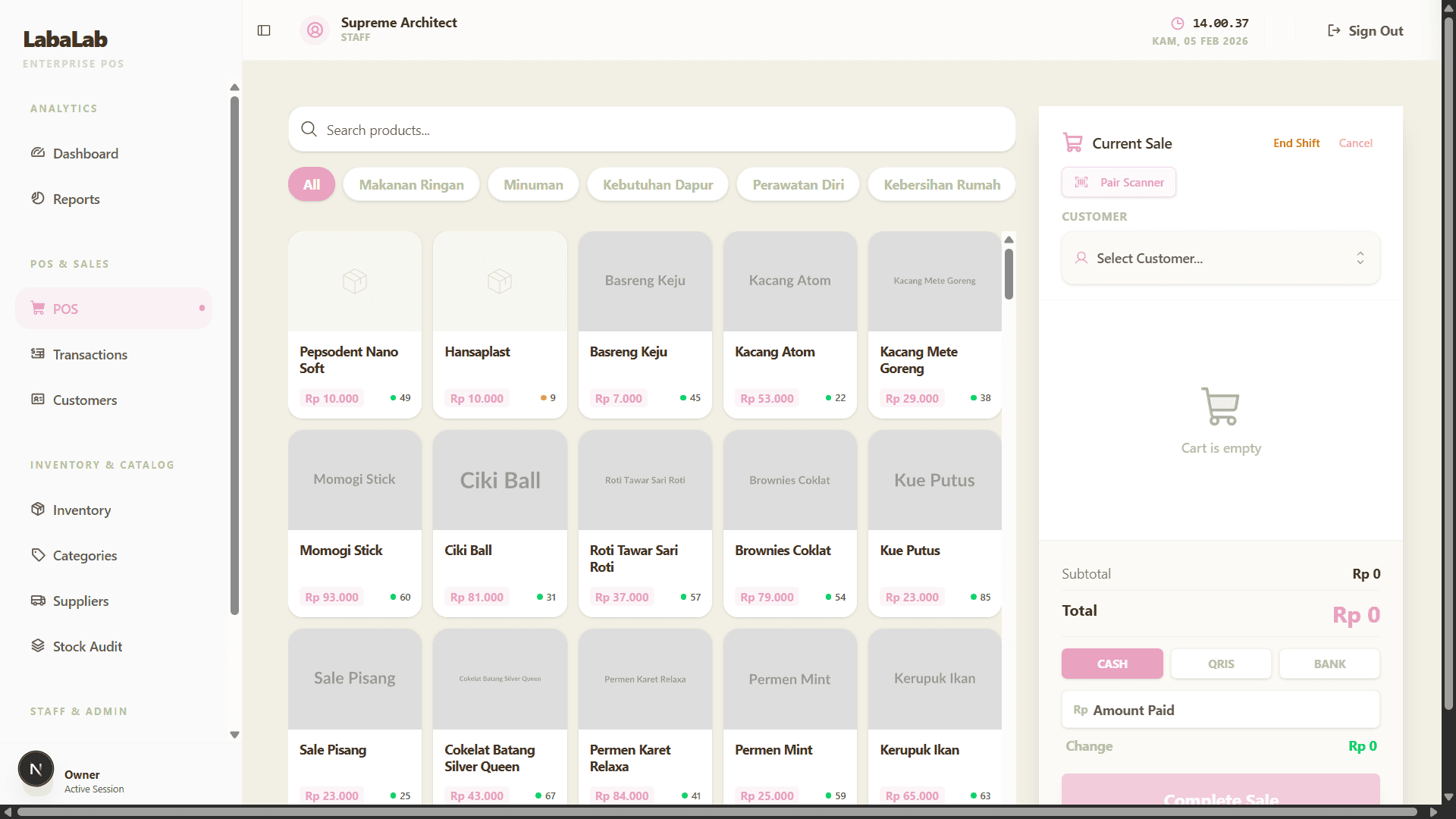Click the Suppliers truck icon
The image size is (1456, 819).
tap(38, 600)
